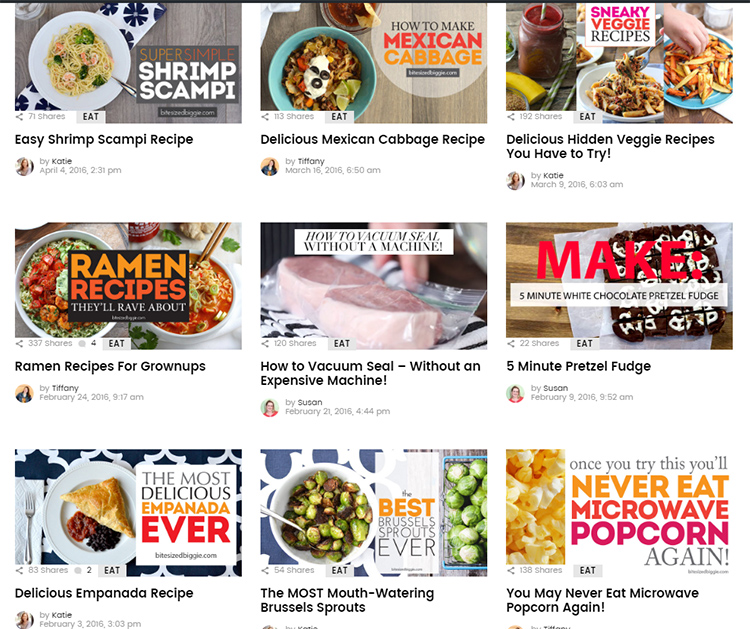Open Delicious Mexican Cabbage Recipe title link
This screenshot has height=629, width=750.
point(373,139)
